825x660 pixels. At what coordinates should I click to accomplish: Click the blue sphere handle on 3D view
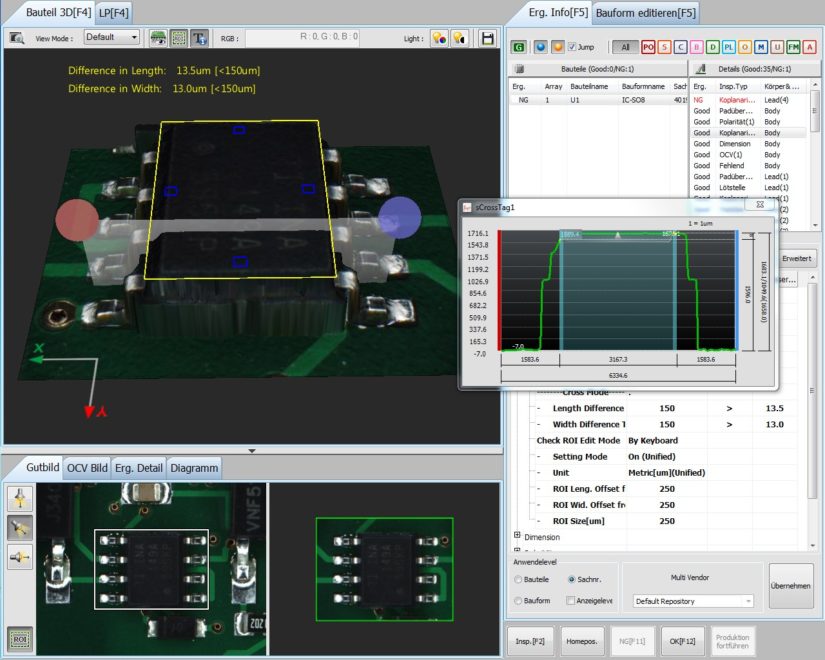tap(399, 218)
